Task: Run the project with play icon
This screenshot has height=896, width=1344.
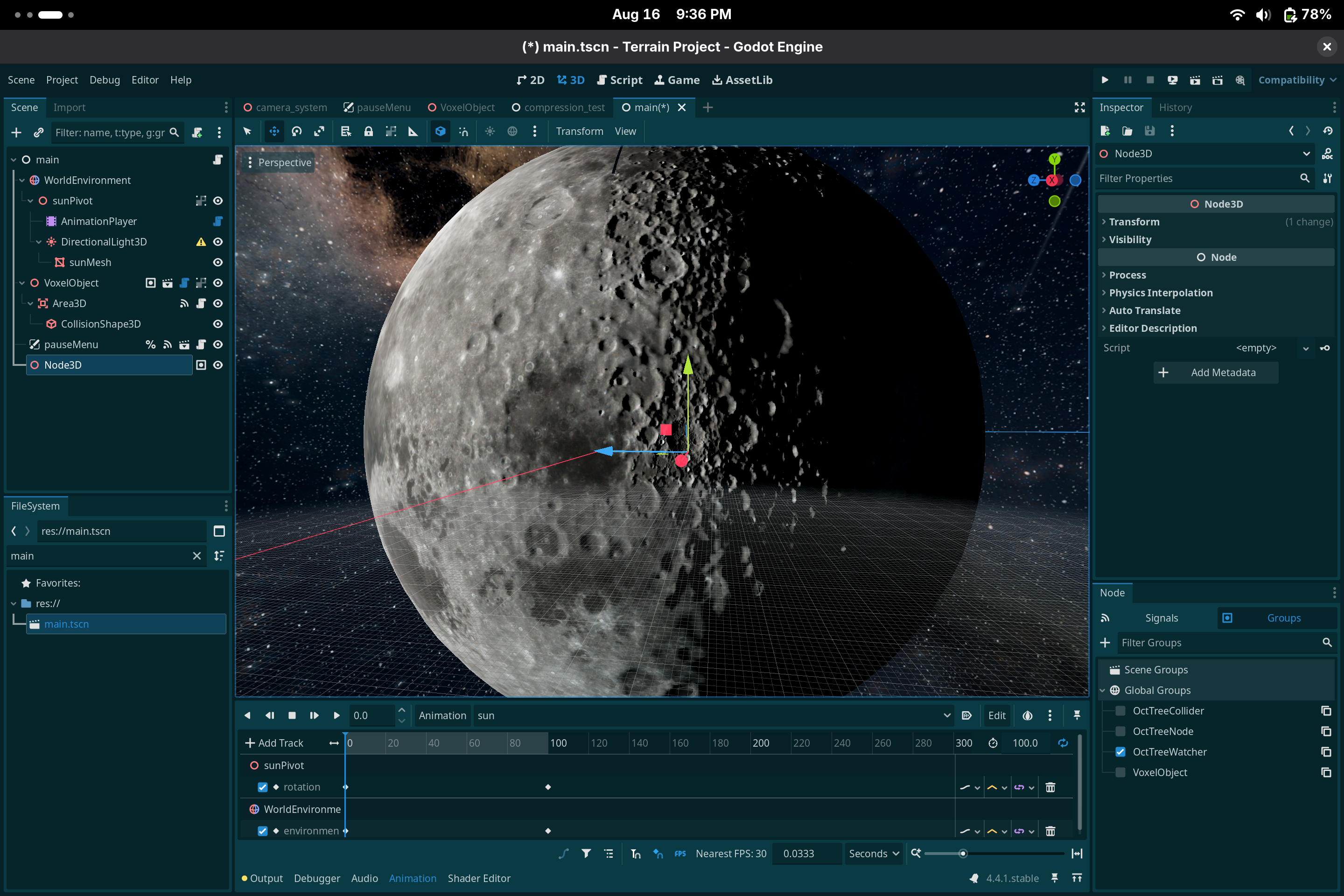Action: click(1105, 80)
